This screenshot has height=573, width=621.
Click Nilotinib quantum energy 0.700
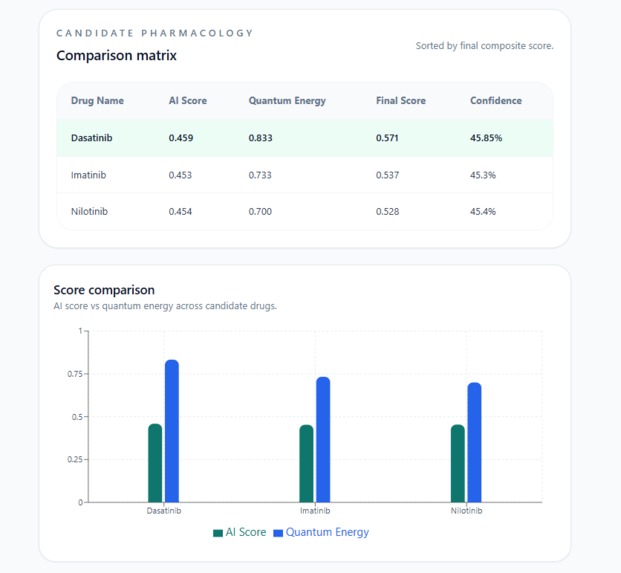tap(260, 211)
